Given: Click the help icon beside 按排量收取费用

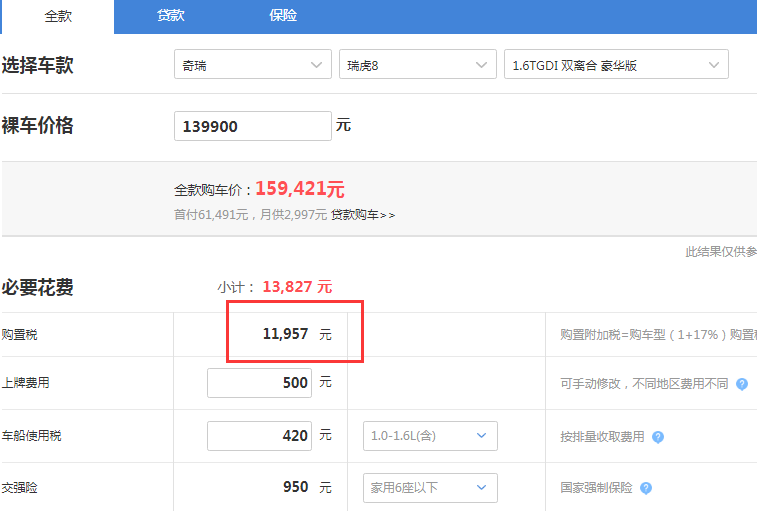Looking at the screenshot, I should tap(658, 437).
